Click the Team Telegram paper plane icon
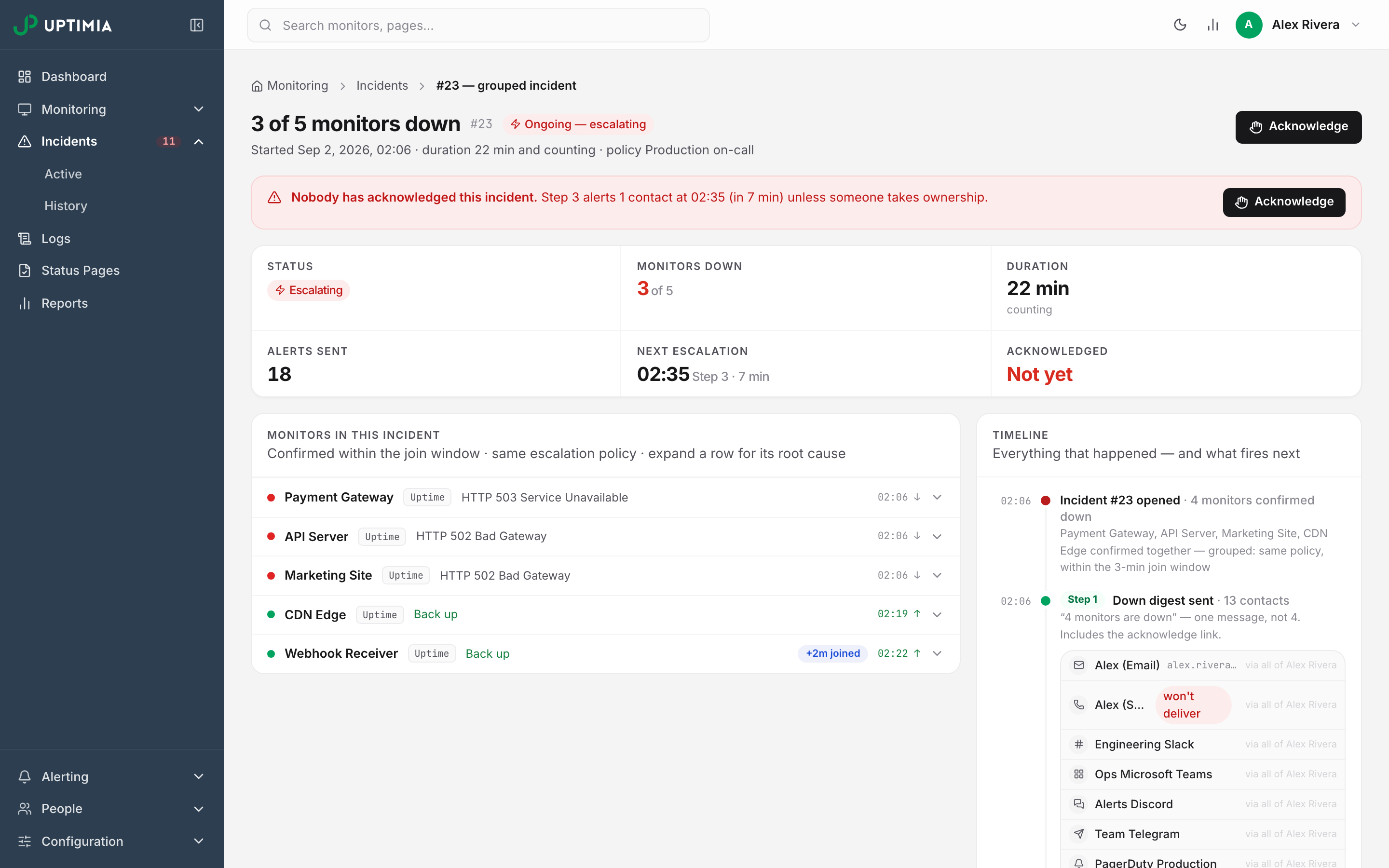 [1078, 834]
